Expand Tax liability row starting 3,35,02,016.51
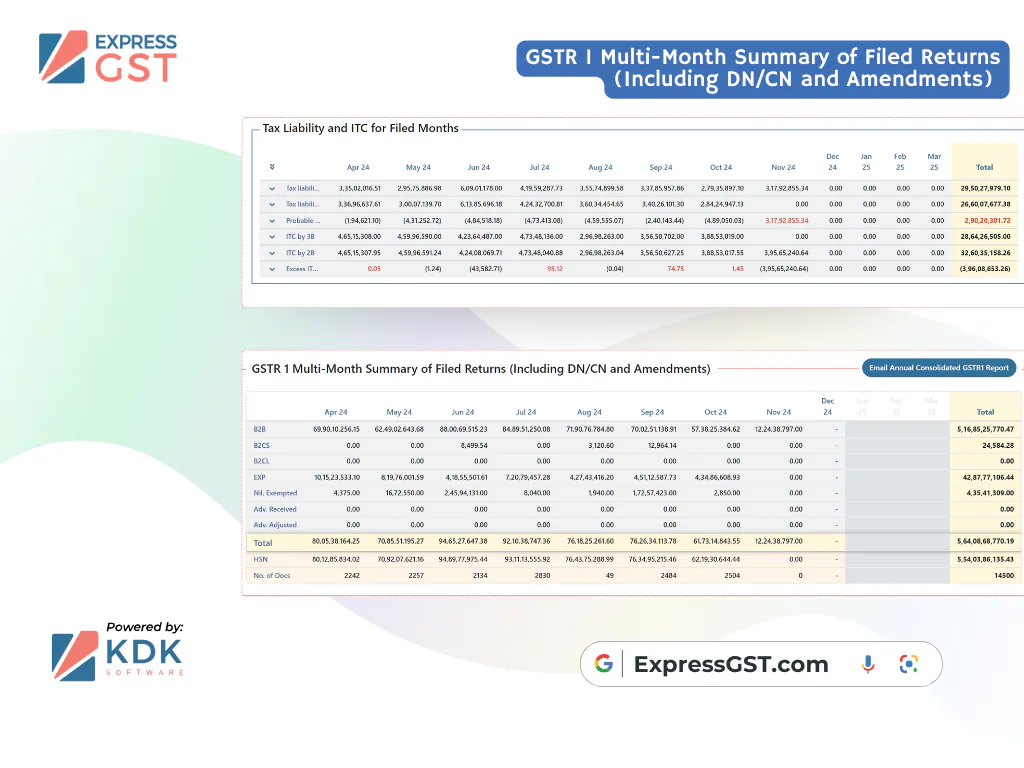1024x768 pixels. click(x=272, y=188)
